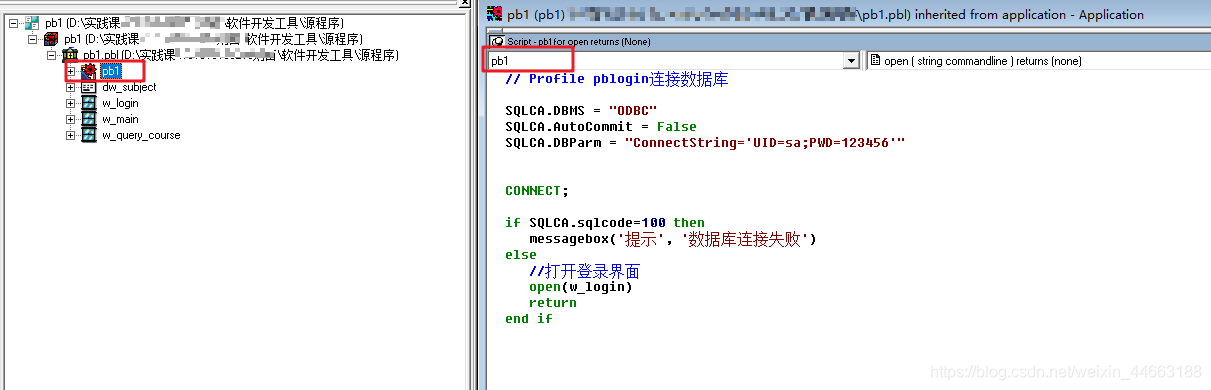The height and width of the screenshot is (390, 1211).
Task: Click the end if line
Action: (x=528, y=319)
